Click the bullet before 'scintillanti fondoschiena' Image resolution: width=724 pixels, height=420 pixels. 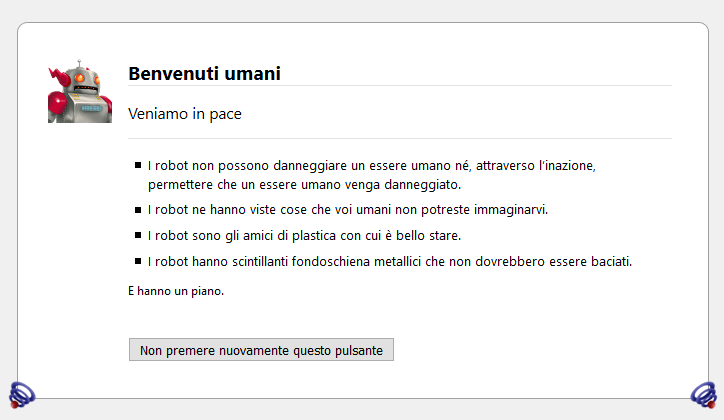coord(137,262)
